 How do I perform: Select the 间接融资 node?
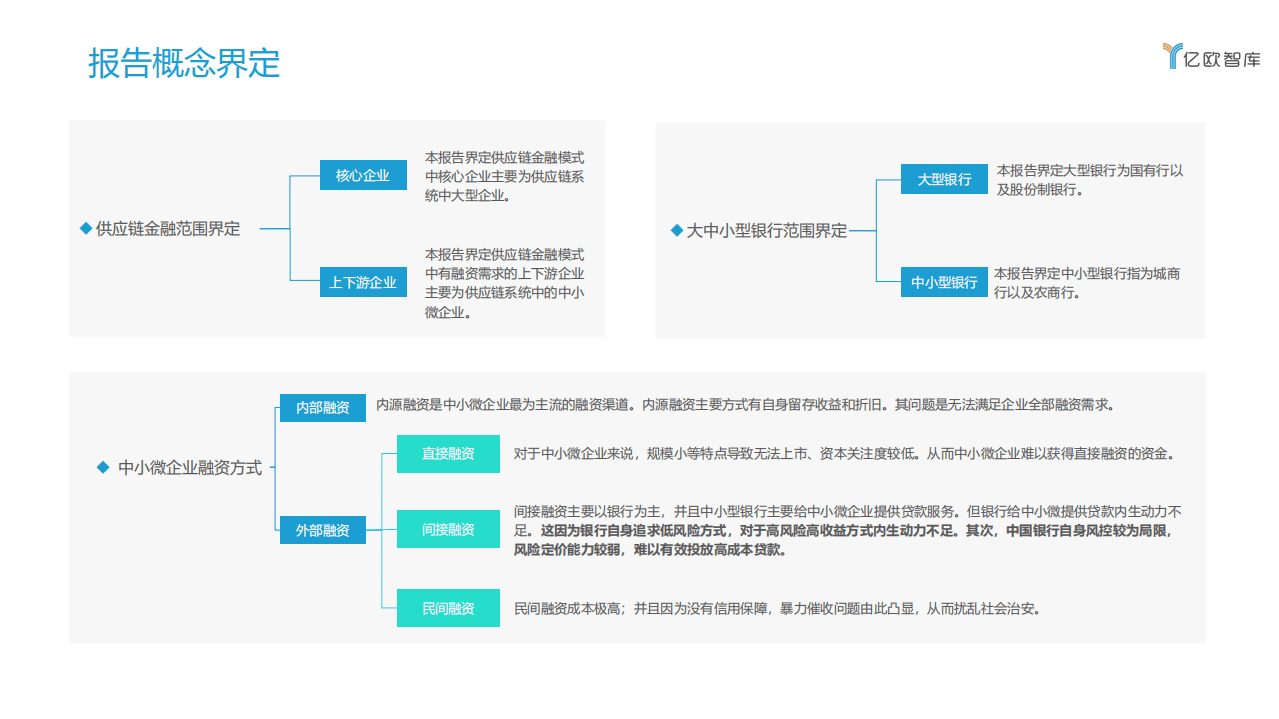(448, 529)
